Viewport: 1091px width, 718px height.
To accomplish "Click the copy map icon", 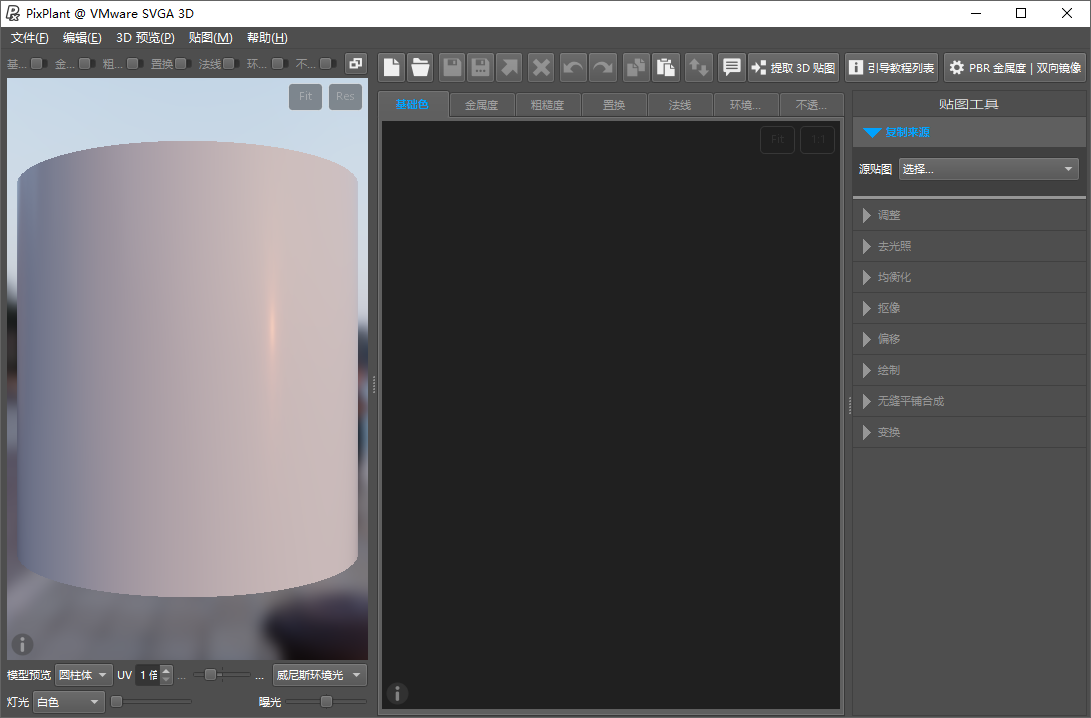I will [x=636, y=67].
